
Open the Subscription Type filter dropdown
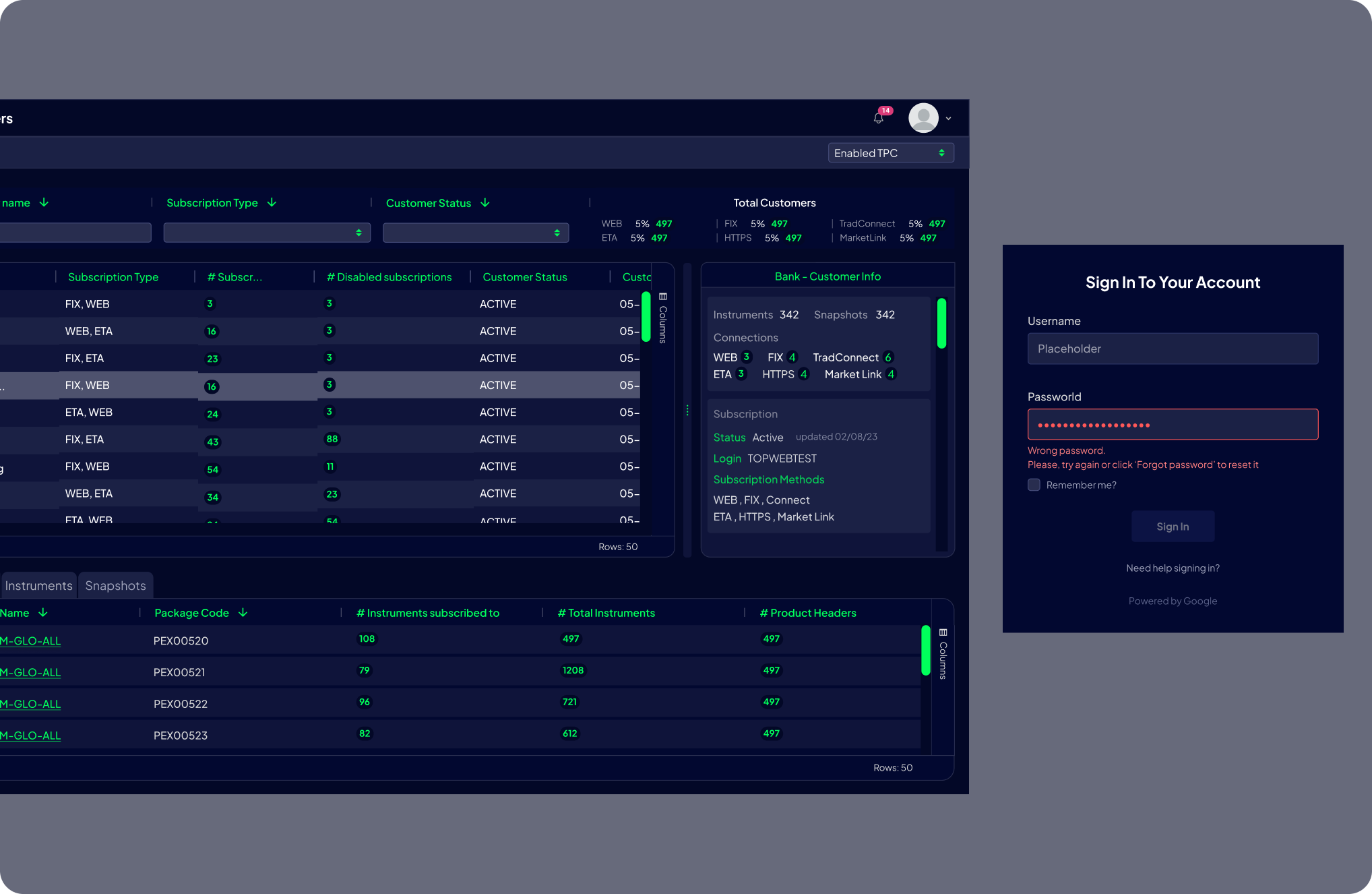(x=267, y=233)
